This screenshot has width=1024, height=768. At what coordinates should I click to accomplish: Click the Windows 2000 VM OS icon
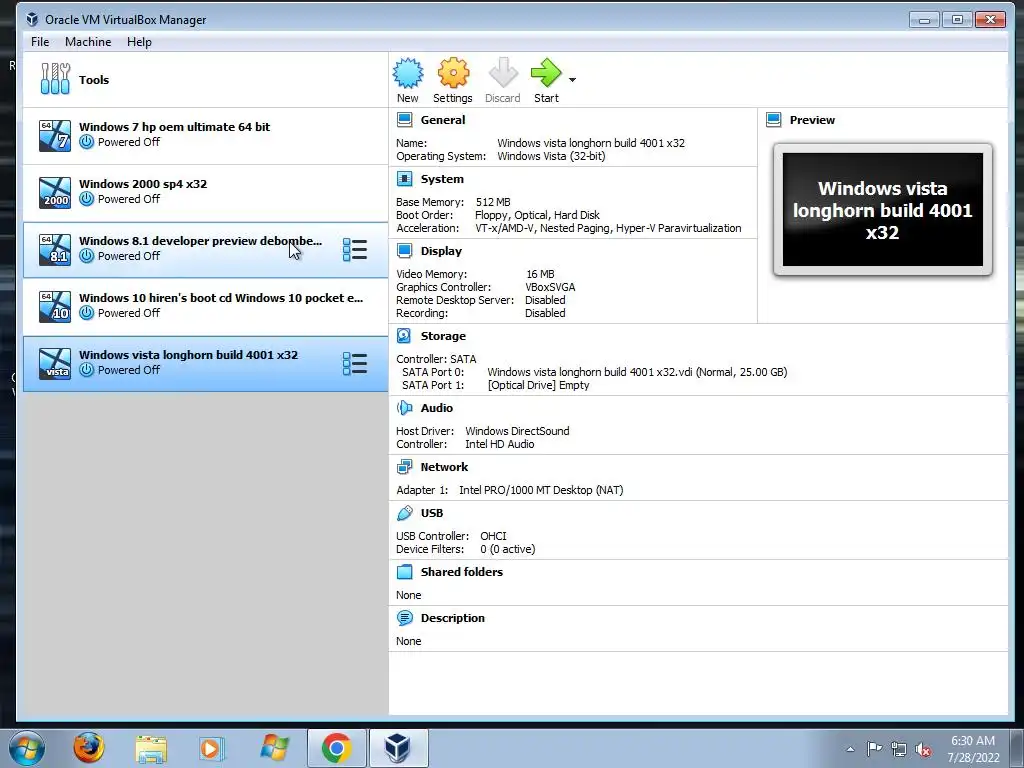point(55,193)
